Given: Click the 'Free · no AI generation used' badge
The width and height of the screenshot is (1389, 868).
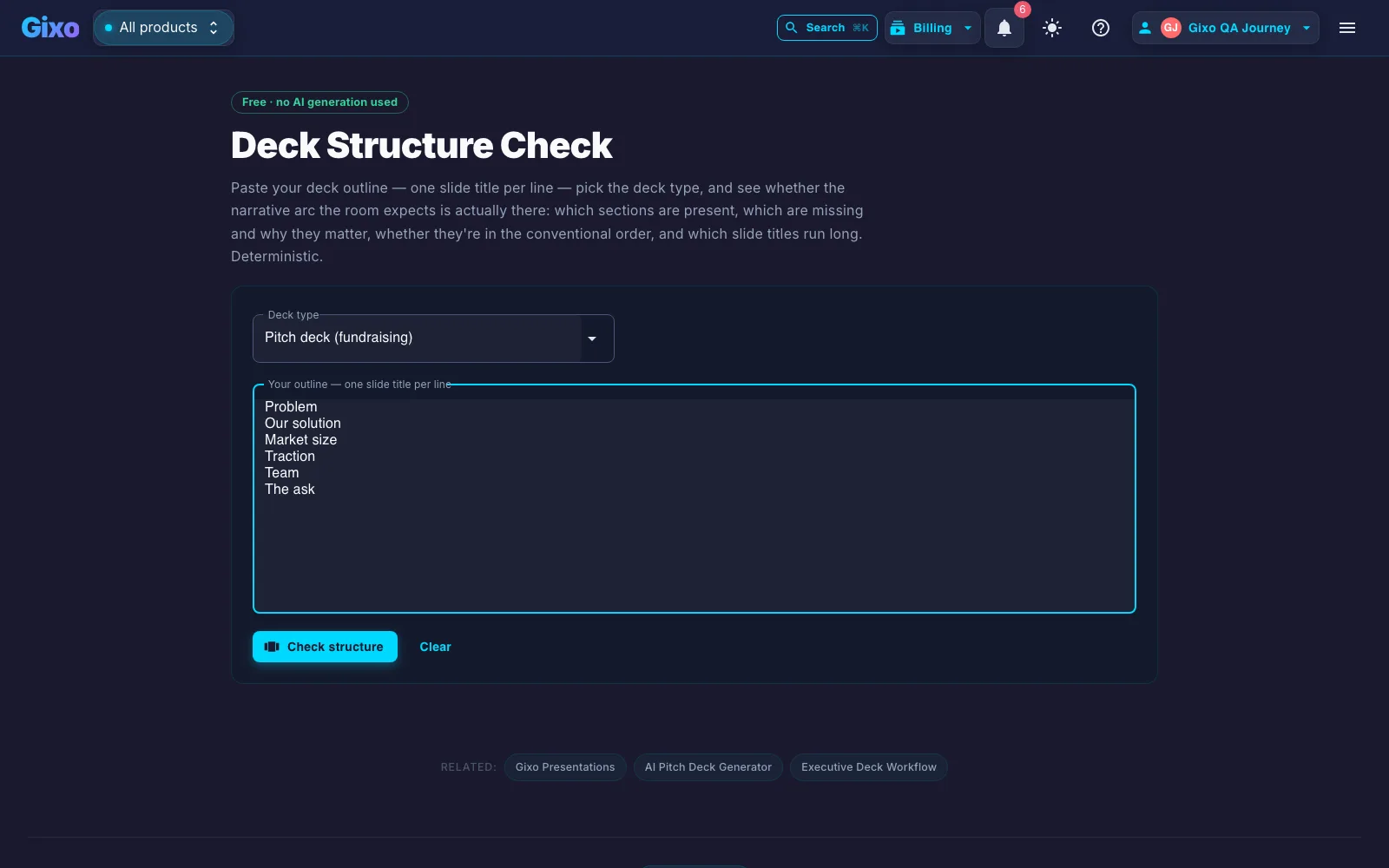Looking at the screenshot, I should (x=319, y=102).
